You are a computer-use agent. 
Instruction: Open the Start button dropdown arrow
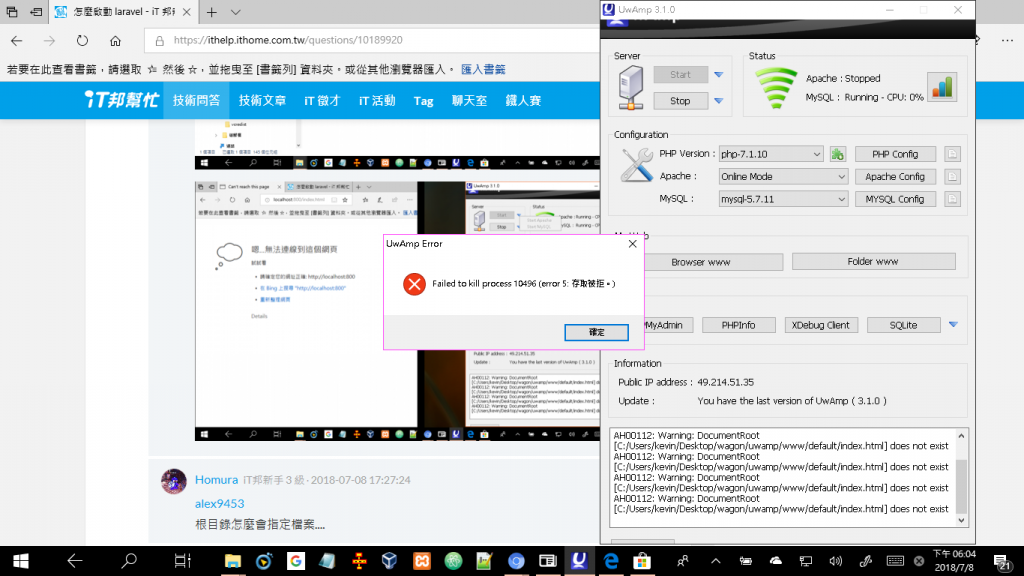pyautogui.click(x=718, y=74)
